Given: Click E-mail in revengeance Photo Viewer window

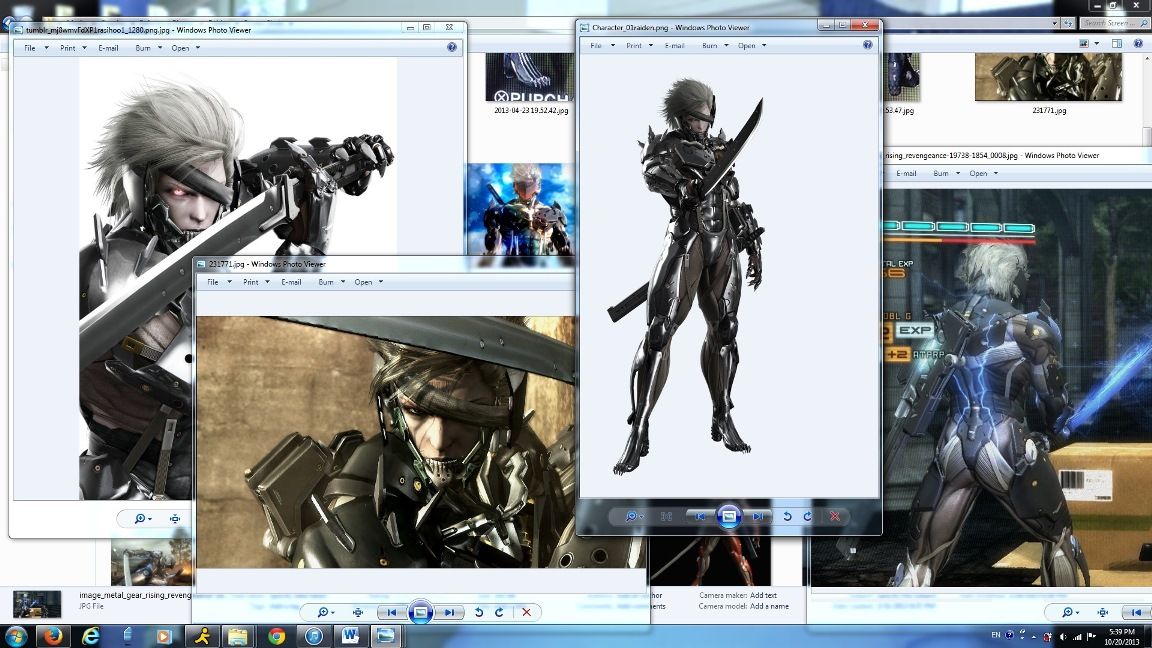Looking at the screenshot, I should tap(906, 173).
